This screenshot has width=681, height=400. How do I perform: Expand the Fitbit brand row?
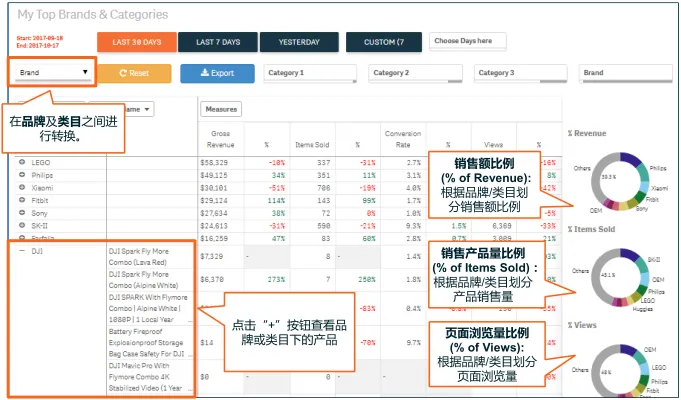pyautogui.click(x=22, y=200)
